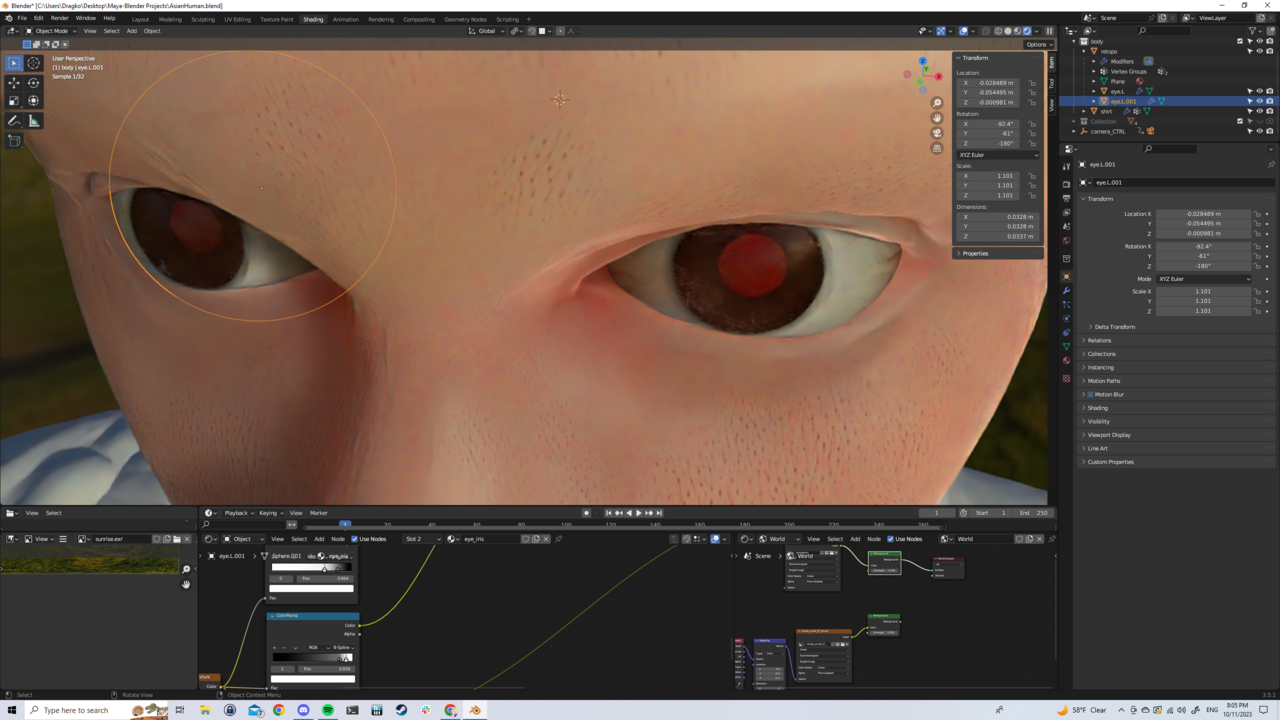Open the Object Mode dropdown
The height and width of the screenshot is (720, 1280).
pos(52,31)
